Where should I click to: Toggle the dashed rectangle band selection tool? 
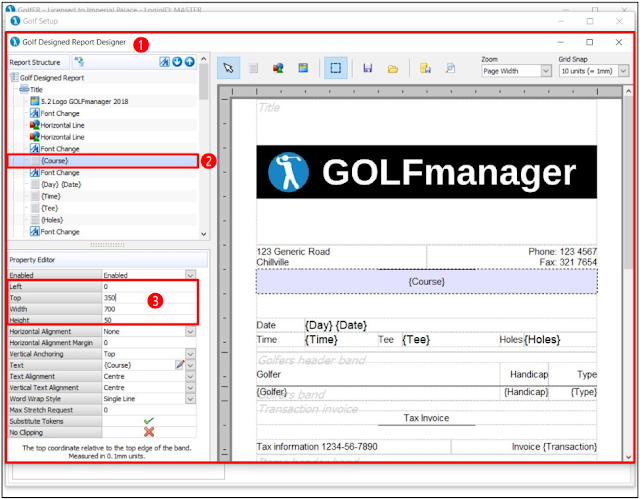pos(336,68)
